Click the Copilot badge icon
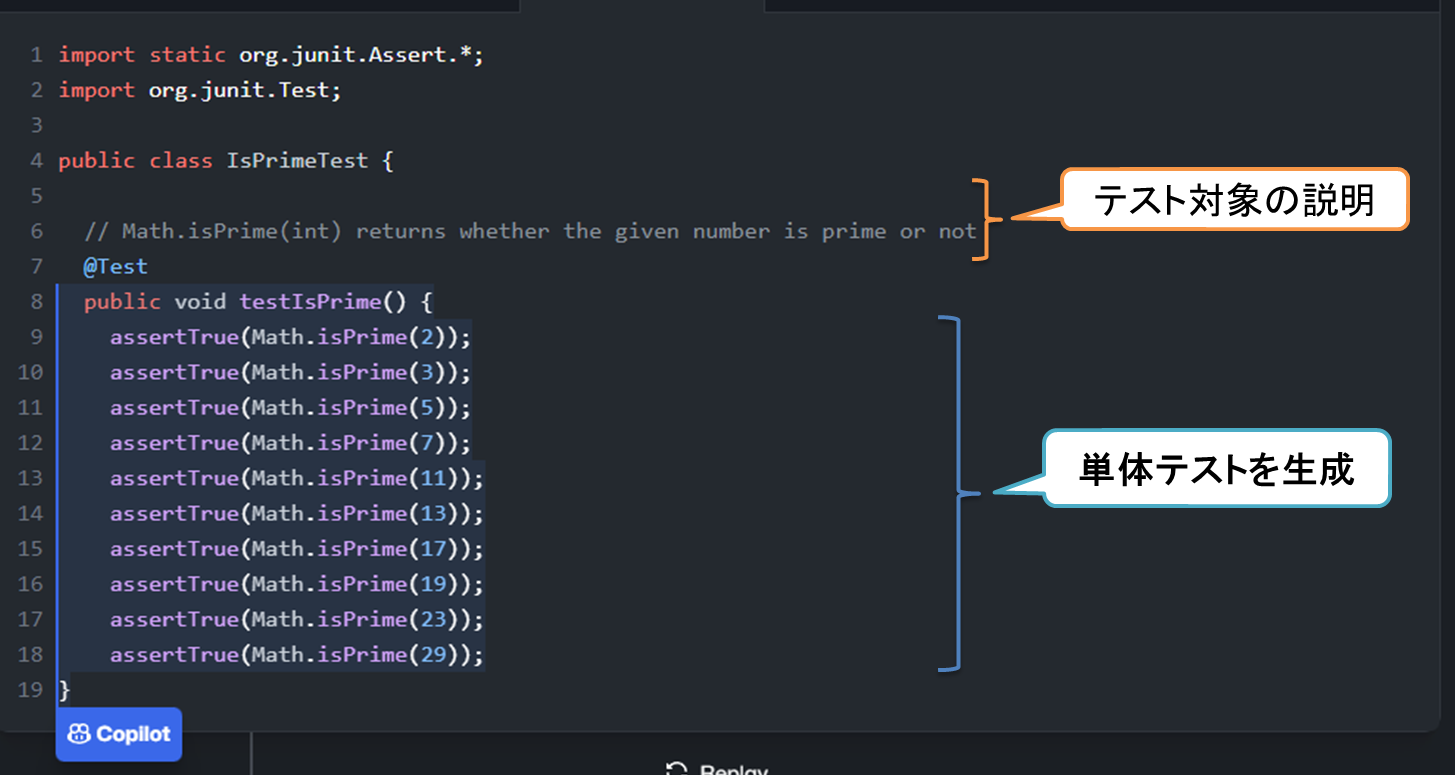Image resolution: width=1455 pixels, height=775 pixels. click(79, 735)
